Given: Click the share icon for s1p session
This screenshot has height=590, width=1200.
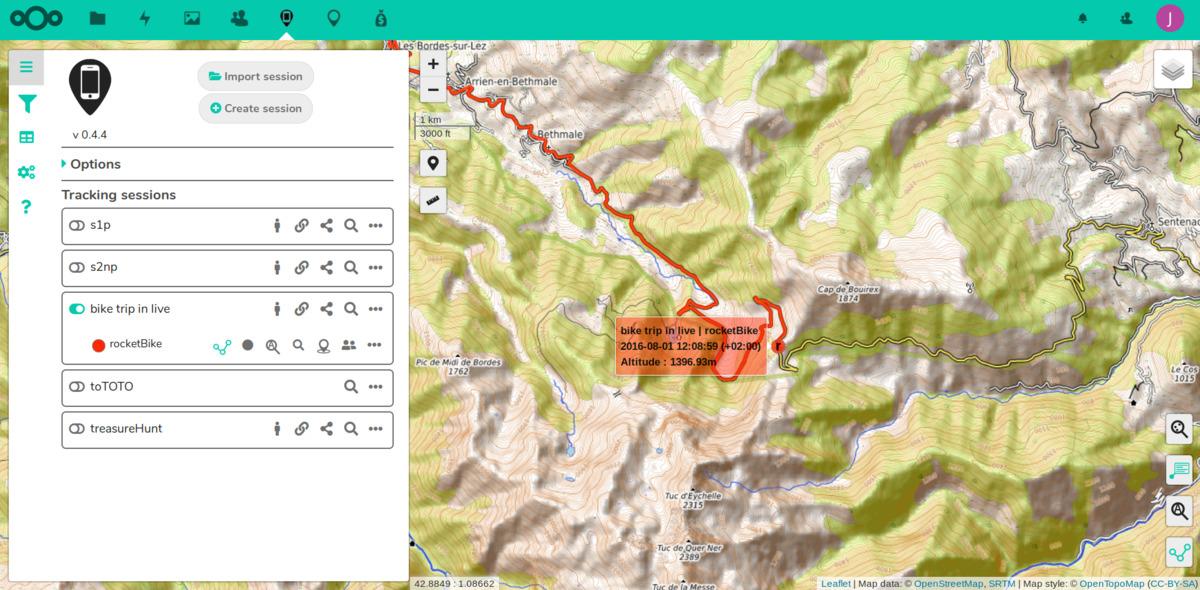Looking at the screenshot, I should coord(326,226).
